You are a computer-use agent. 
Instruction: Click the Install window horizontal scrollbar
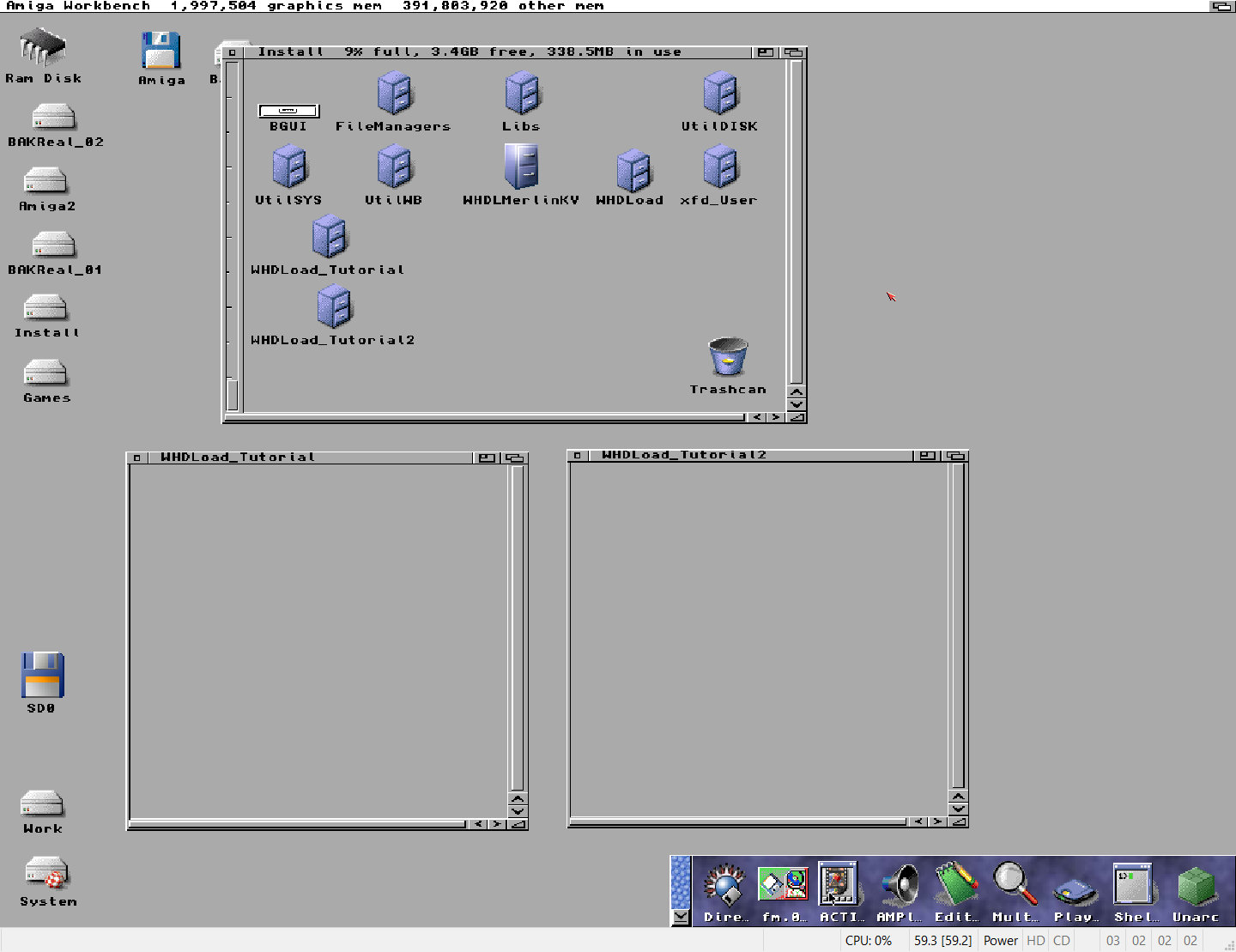point(485,417)
